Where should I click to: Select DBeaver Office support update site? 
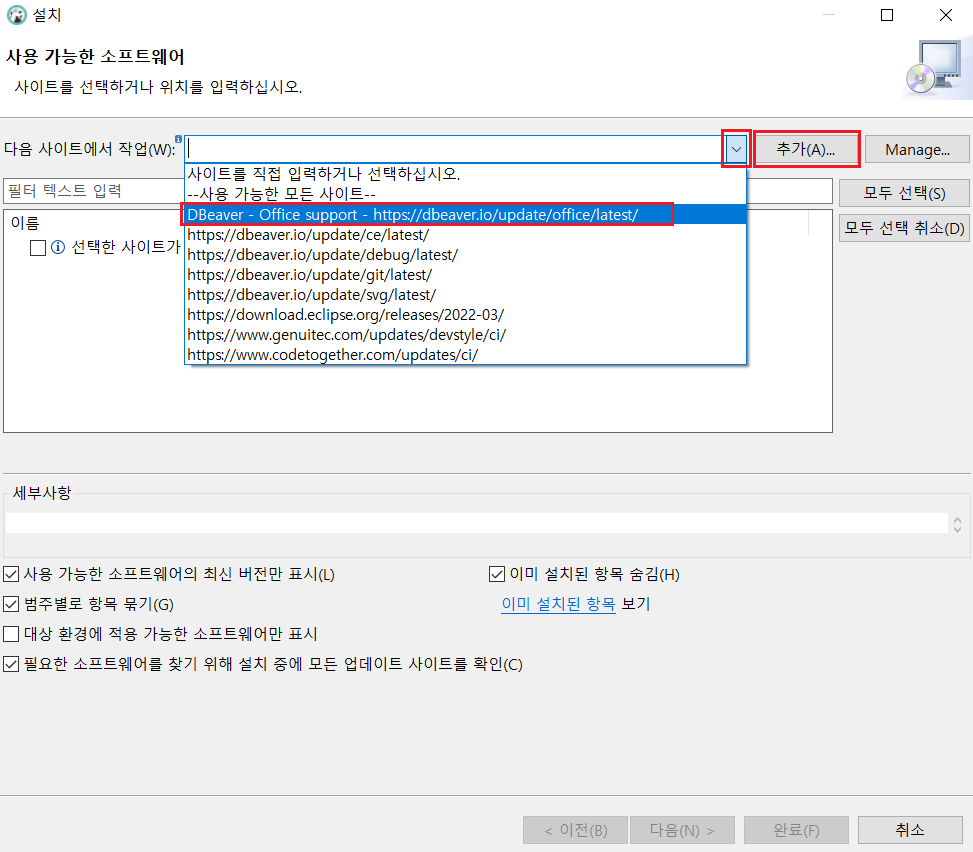point(412,215)
